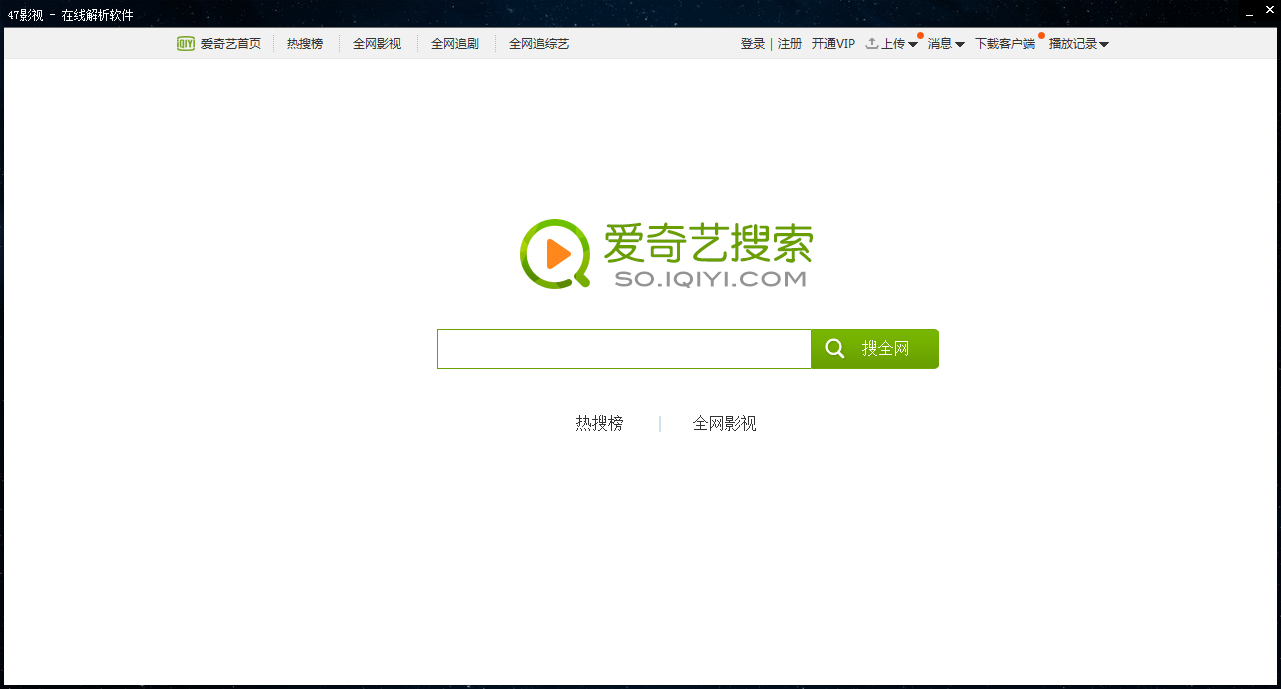The image size is (1281, 689).
Task: Expand the 播放记录 history dropdown
Action: pyautogui.click(x=1078, y=44)
